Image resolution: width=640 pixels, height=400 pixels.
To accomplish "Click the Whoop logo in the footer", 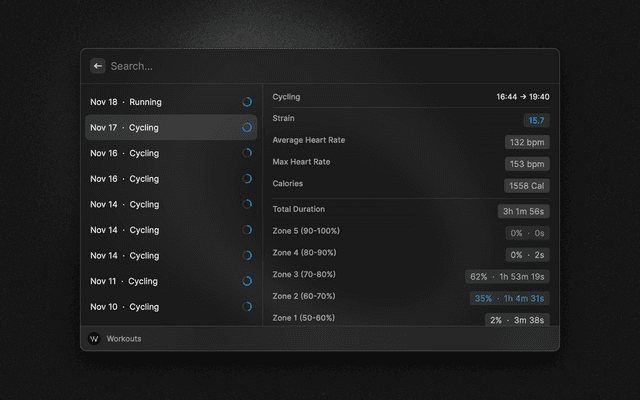I will [94, 339].
